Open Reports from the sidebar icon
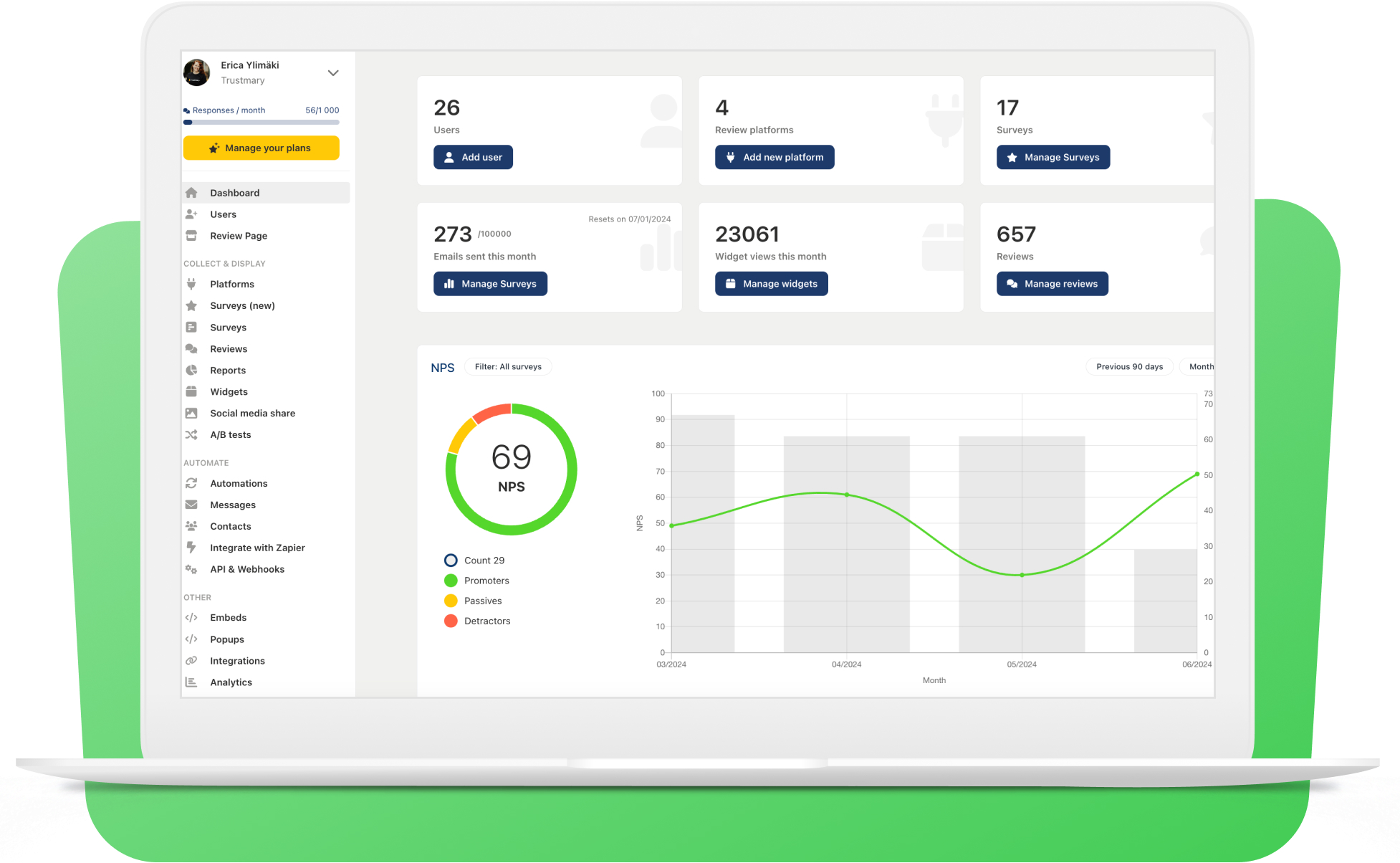This screenshot has height=863, width=1400. pyautogui.click(x=191, y=370)
